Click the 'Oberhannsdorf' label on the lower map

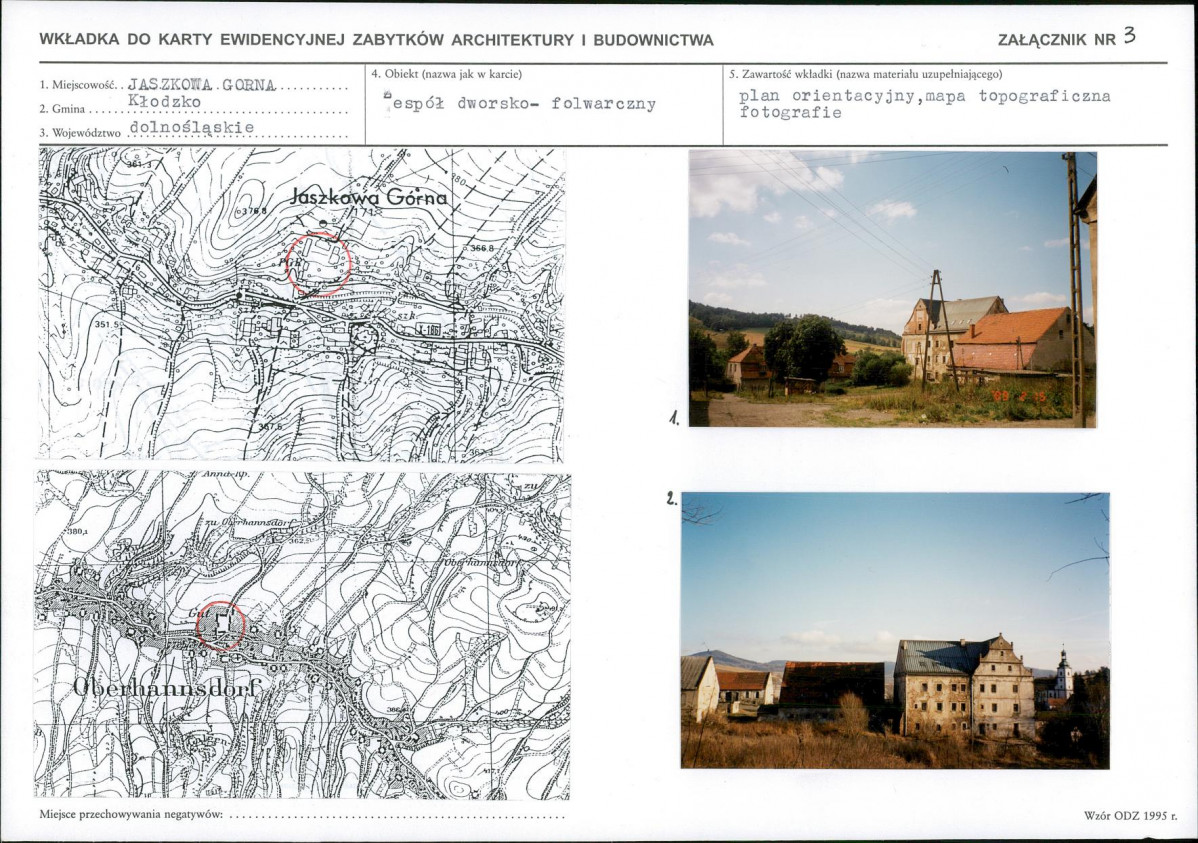click(167, 689)
